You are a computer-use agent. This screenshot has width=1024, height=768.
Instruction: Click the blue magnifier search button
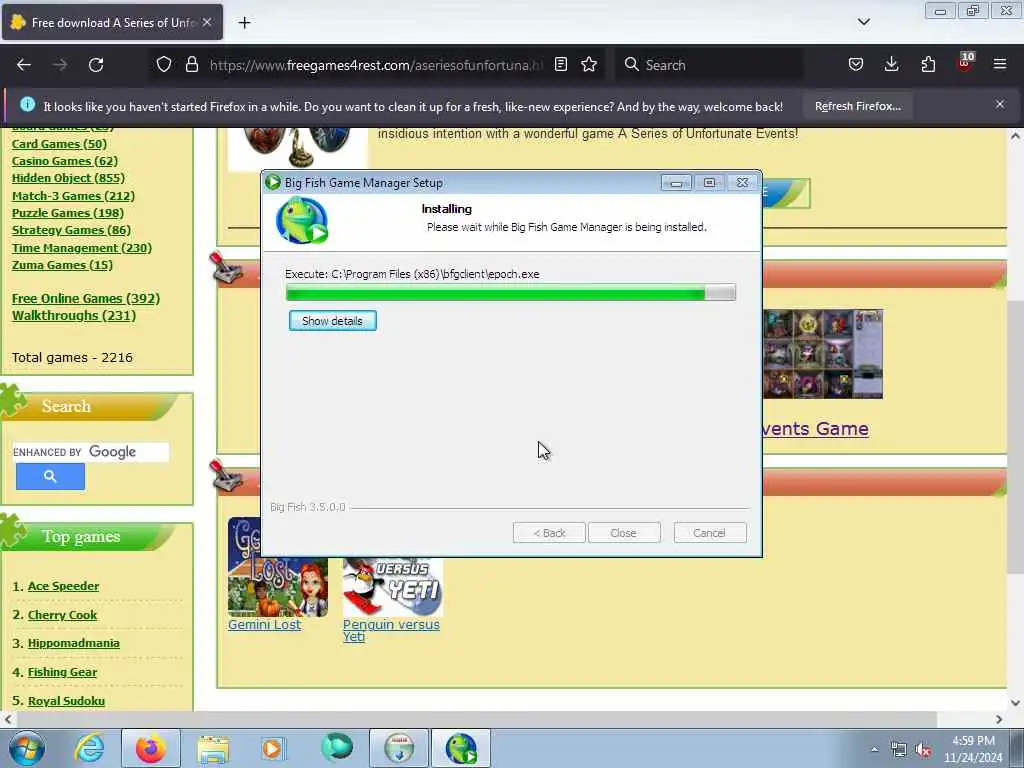click(50, 477)
